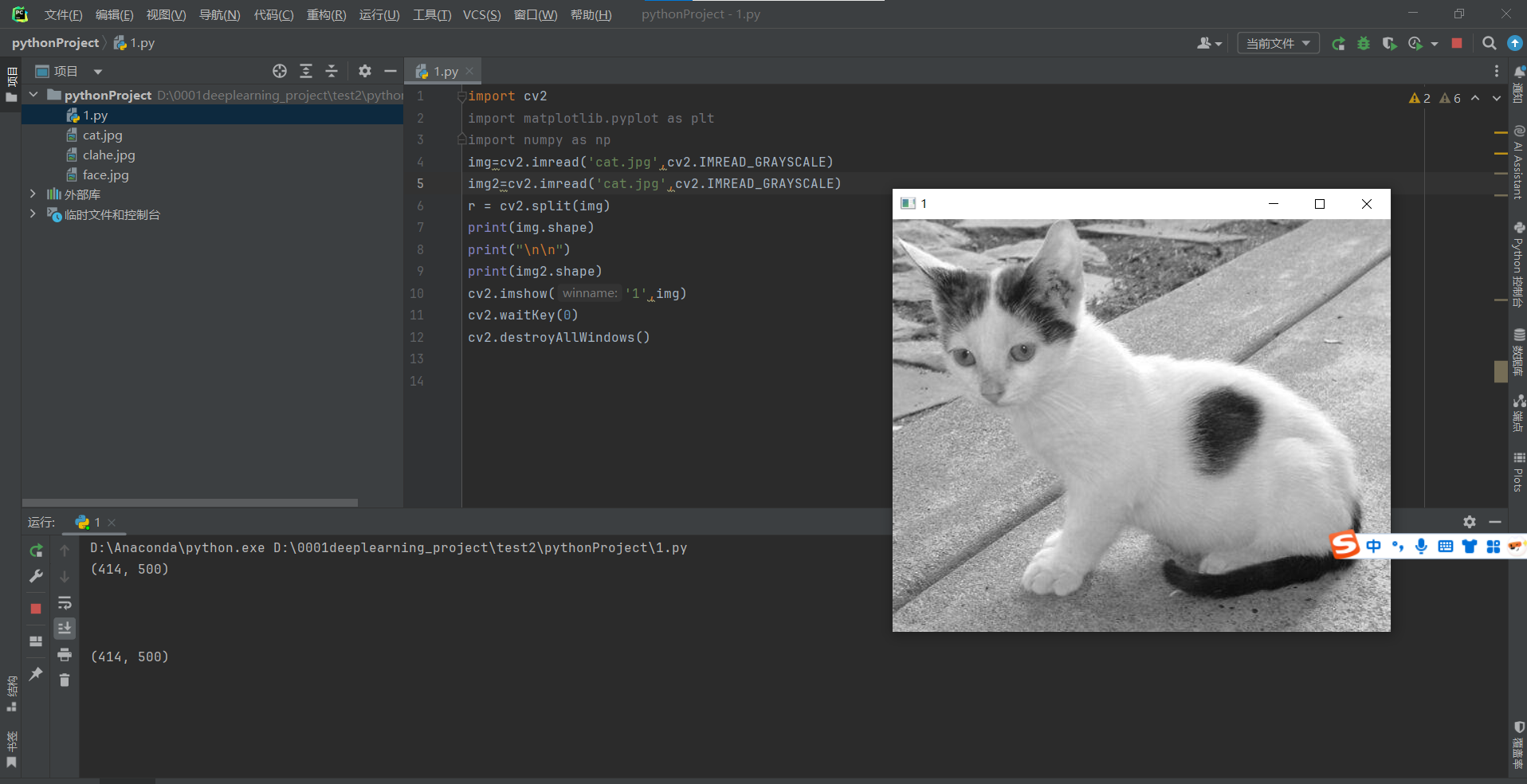1527x784 pixels.
Task: Click pythonProject breadcrumb in navigation bar
Action: tap(55, 43)
